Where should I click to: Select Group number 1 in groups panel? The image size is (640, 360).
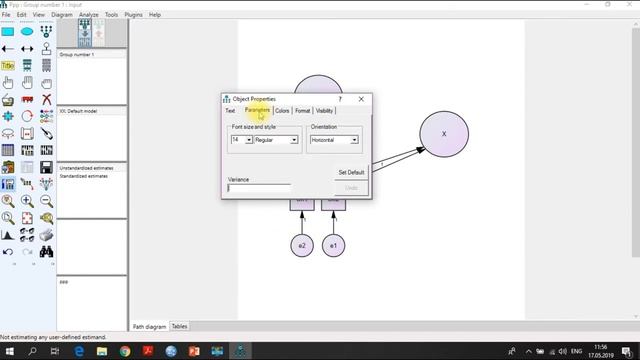coord(77,54)
